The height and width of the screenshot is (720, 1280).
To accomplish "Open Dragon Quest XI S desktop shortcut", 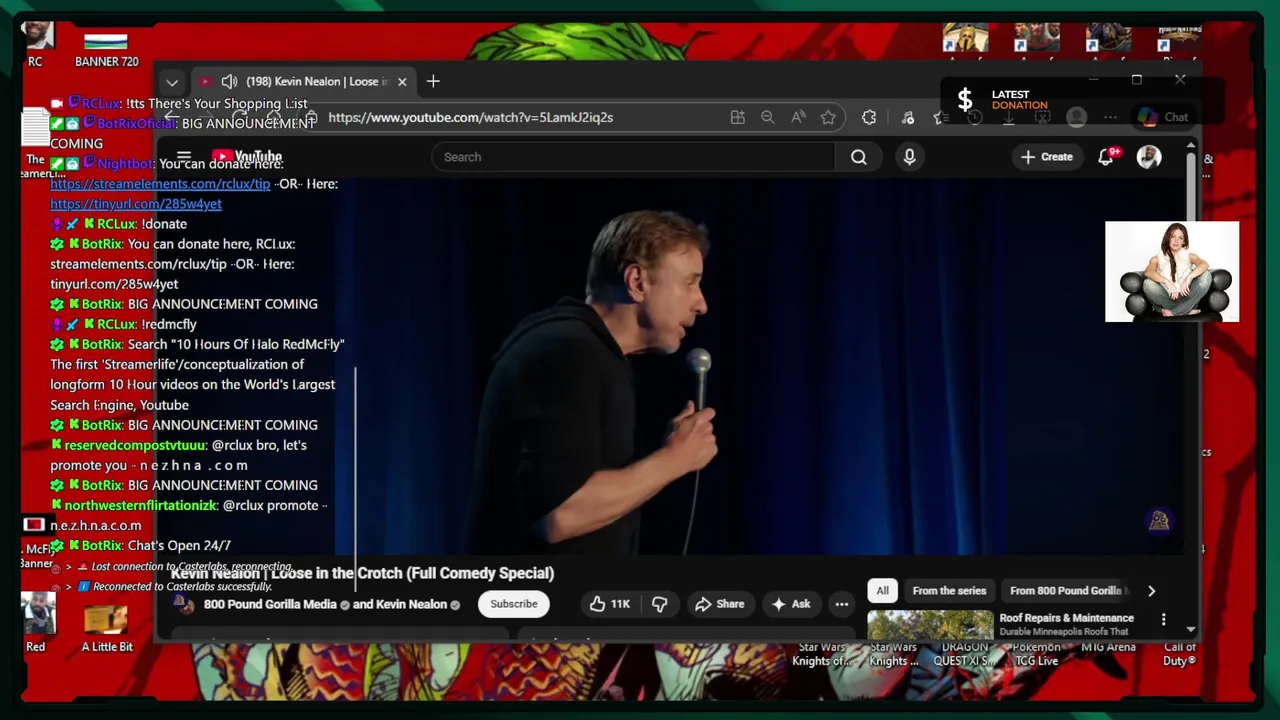I will tap(964, 654).
